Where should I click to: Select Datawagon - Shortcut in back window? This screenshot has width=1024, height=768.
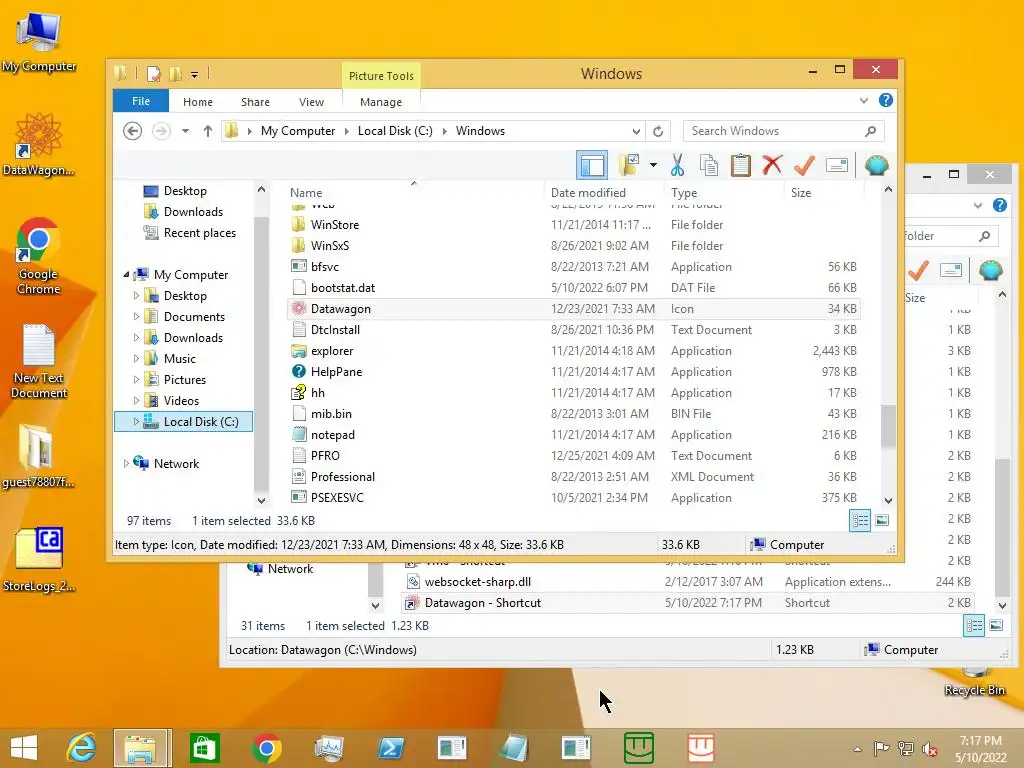(687, 603)
